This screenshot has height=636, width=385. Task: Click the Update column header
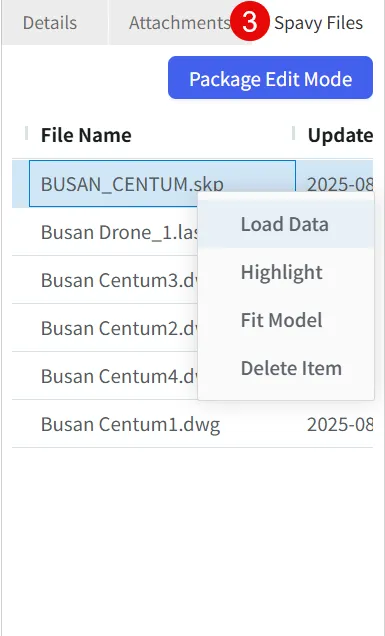[x=340, y=135]
